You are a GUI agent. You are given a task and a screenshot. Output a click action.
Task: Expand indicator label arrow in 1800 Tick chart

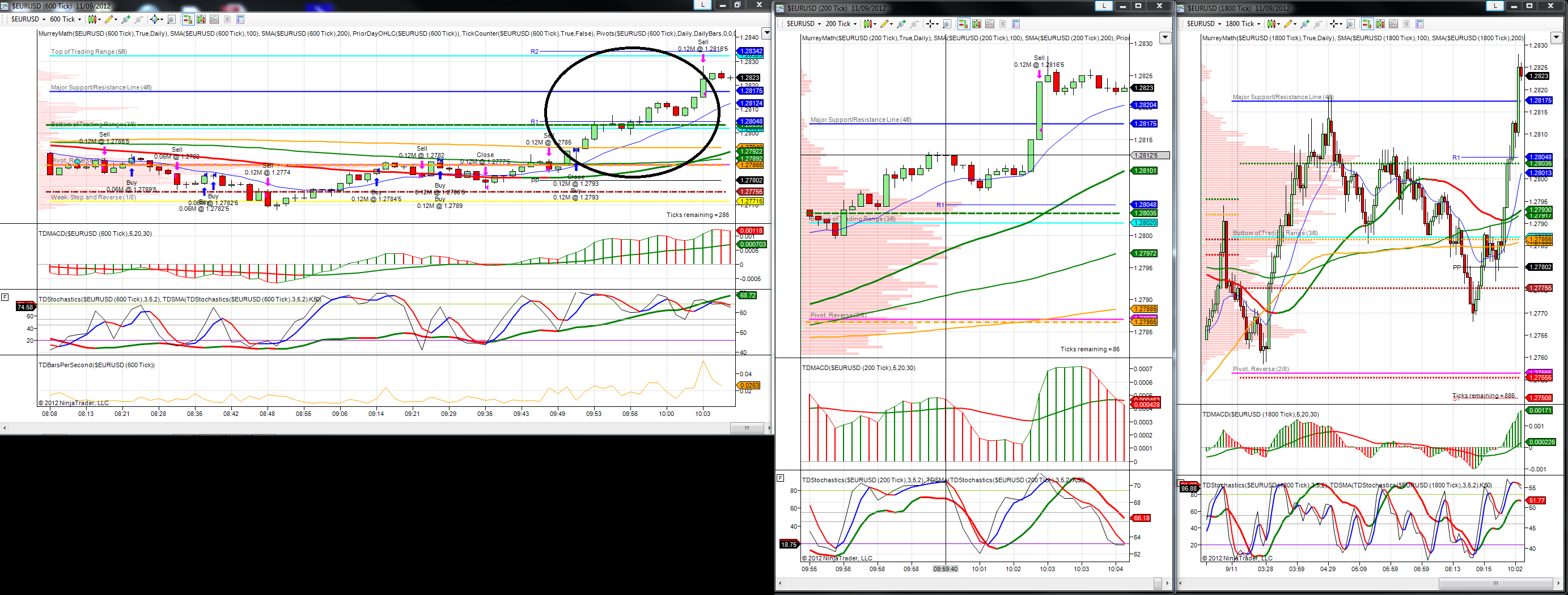pyautogui.click(x=1556, y=38)
